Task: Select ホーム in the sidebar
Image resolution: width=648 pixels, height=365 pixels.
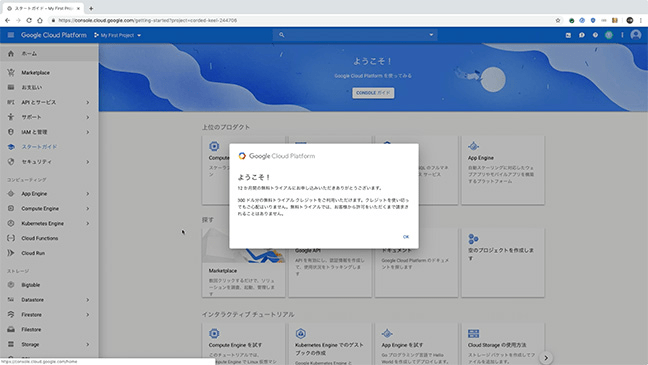Action: pyautogui.click(x=49, y=54)
